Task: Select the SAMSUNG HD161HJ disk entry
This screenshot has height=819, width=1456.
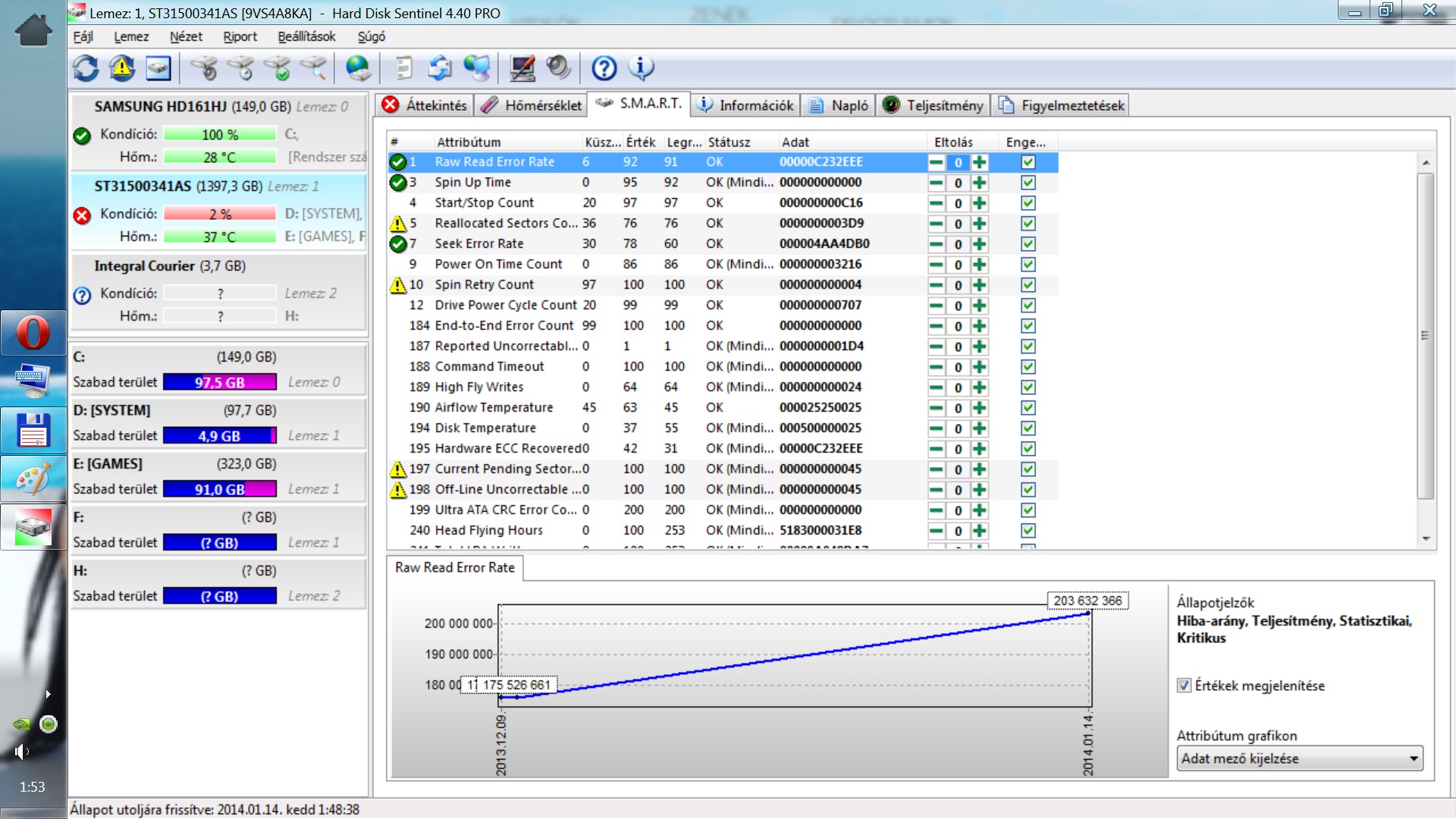Action: (218, 131)
